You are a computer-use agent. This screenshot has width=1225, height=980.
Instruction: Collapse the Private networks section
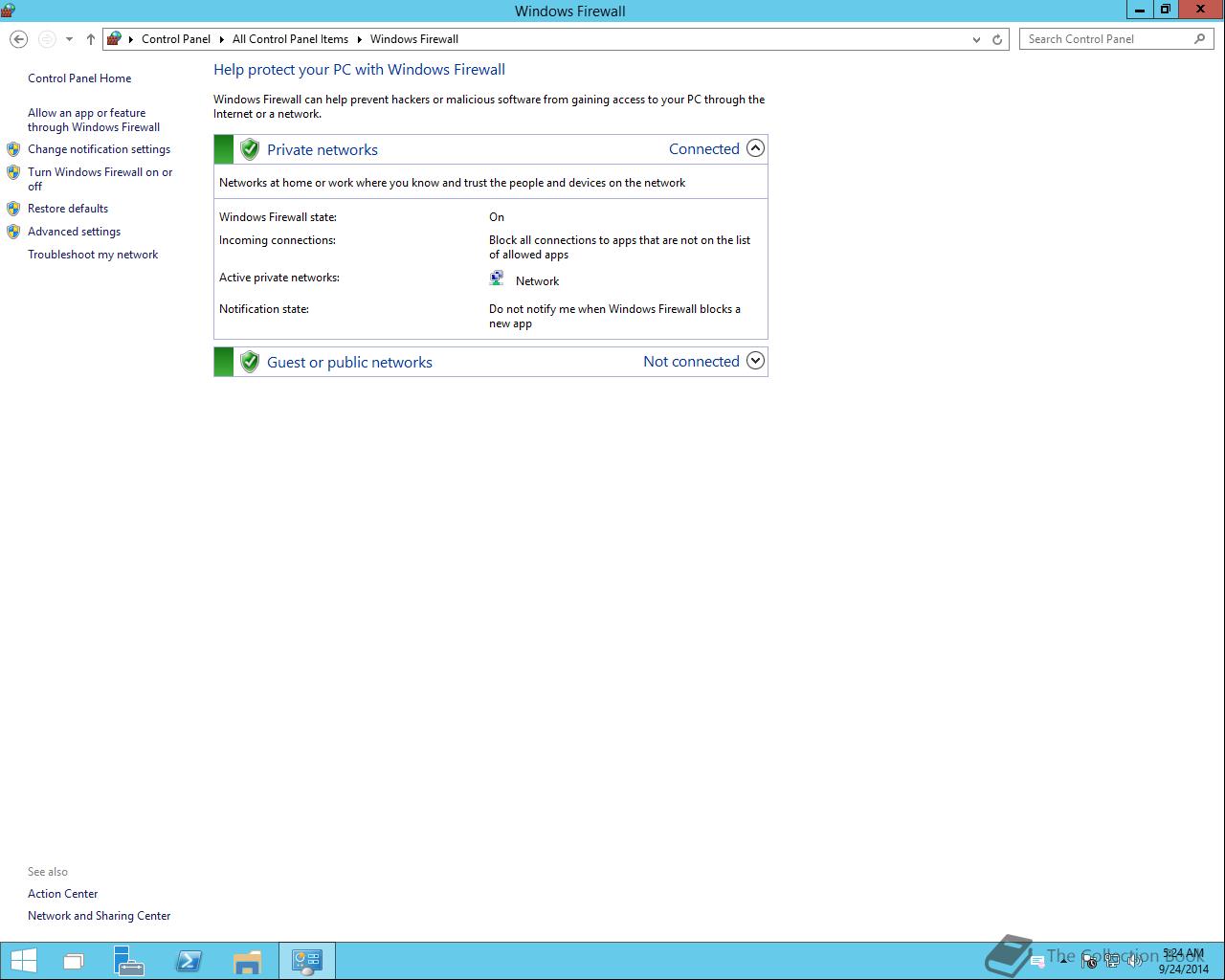pos(755,148)
